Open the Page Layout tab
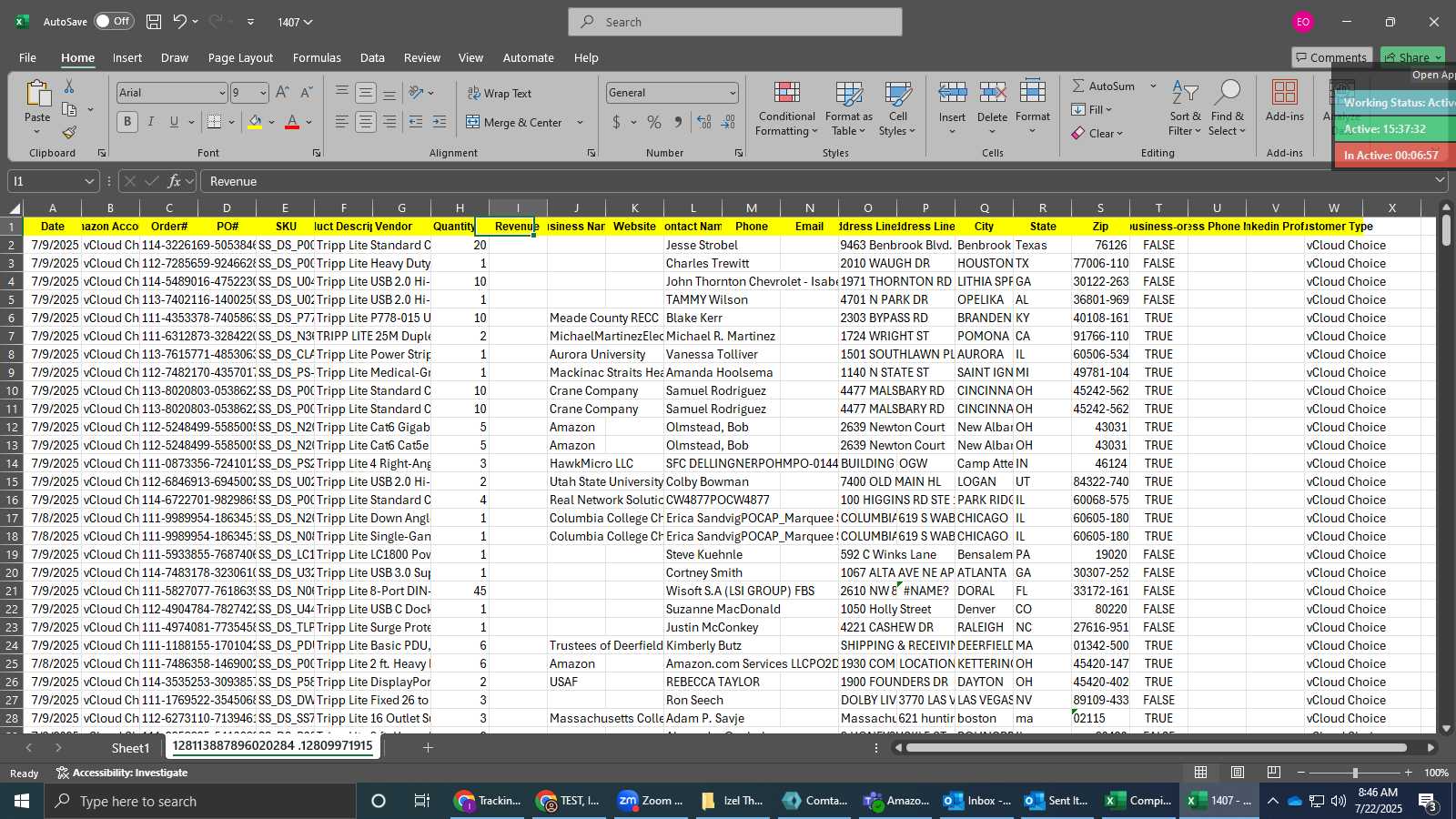The height and width of the screenshot is (819, 1456). [240, 57]
